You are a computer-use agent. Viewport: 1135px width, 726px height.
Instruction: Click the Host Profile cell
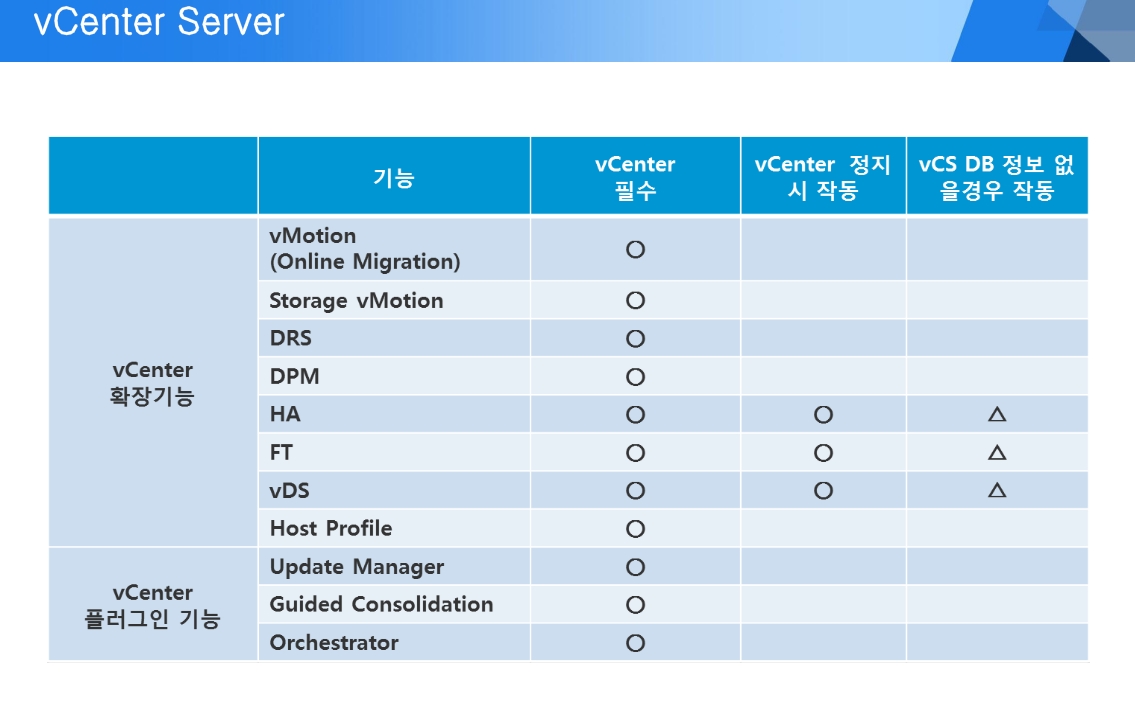click(394, 528)
